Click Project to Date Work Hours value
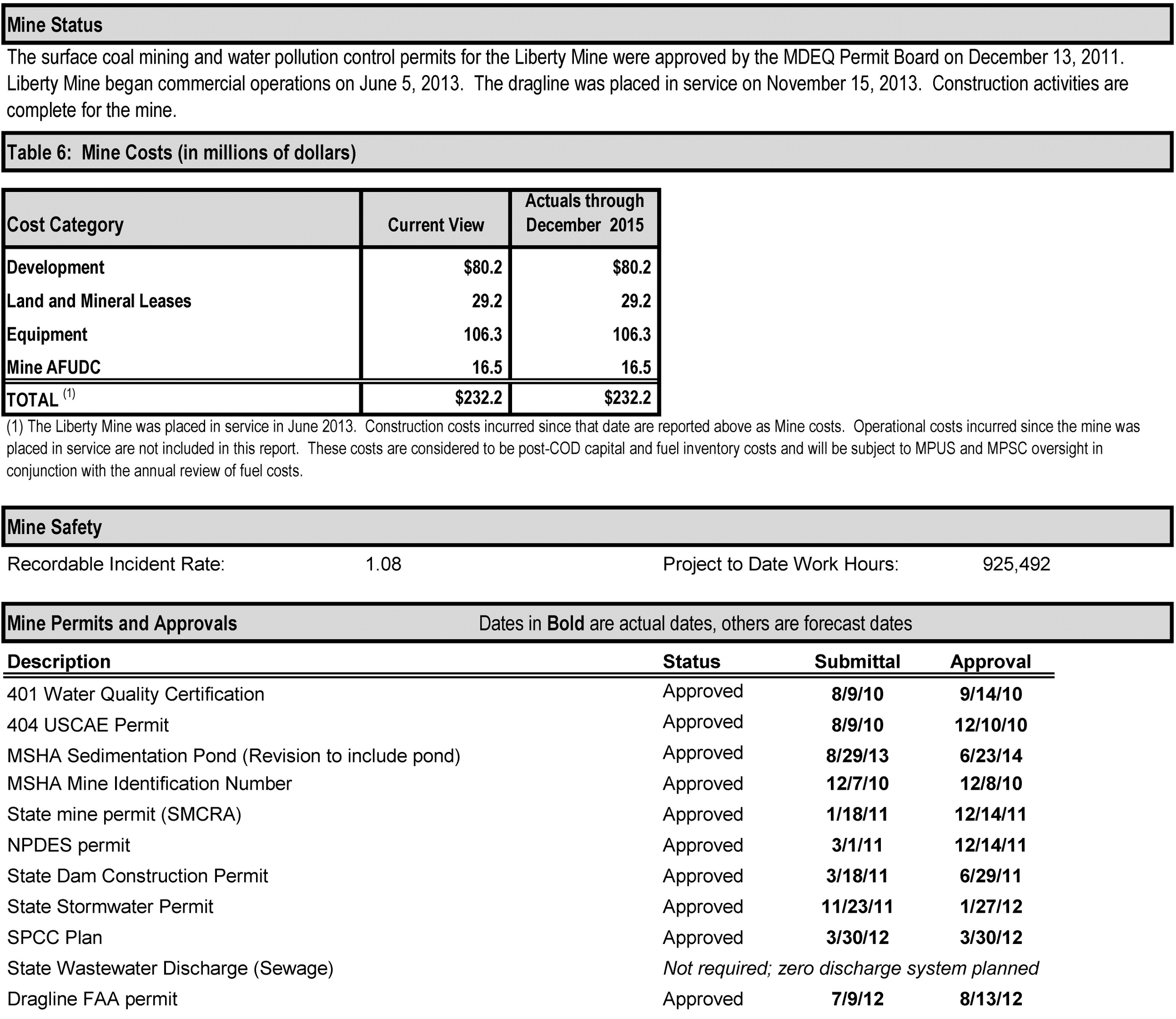This screenshot has height=1019, width=1176. click(x=1016, y=564)
